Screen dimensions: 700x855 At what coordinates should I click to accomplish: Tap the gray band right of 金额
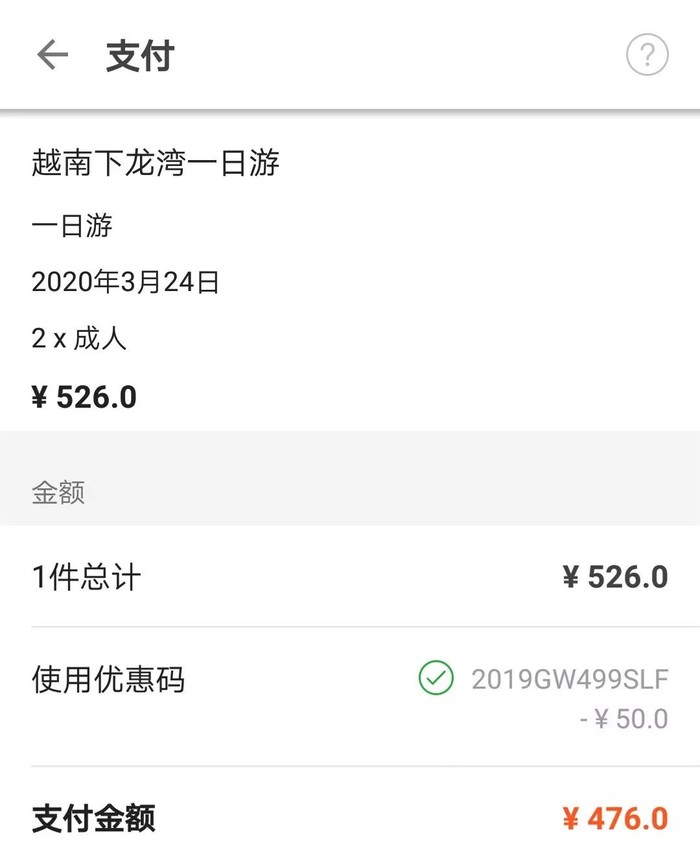[400, 492]
